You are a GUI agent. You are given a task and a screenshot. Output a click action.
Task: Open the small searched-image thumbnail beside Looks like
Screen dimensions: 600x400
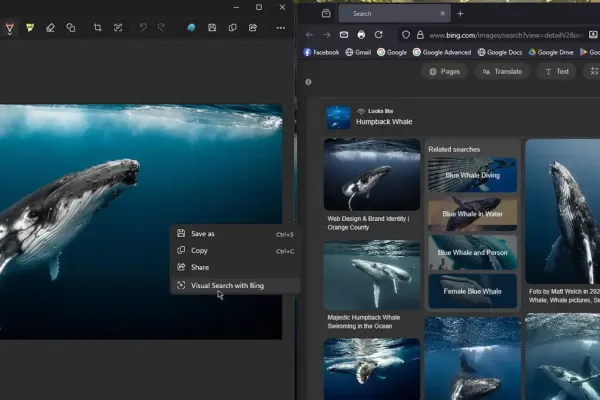click(x=339, y=117)
